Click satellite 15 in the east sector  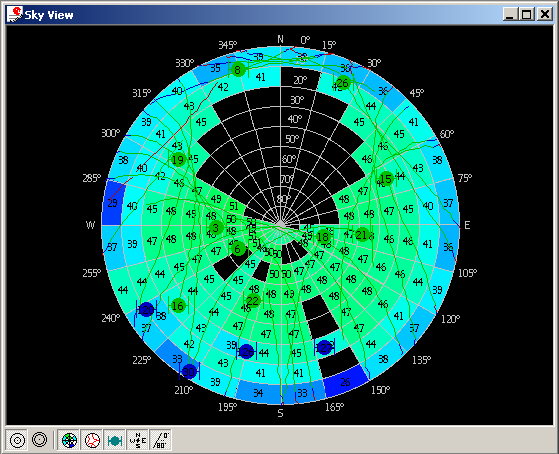point(386,178)
